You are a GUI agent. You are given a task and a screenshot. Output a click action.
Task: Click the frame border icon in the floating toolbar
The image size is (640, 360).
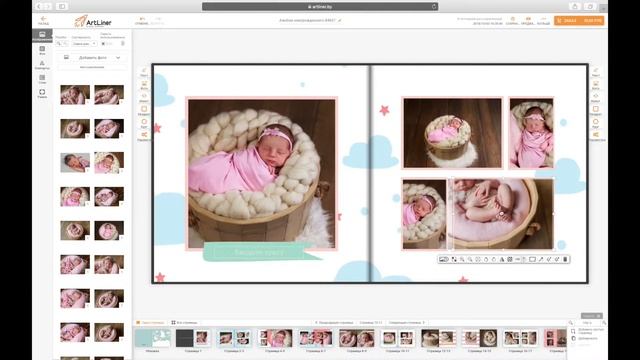pyautogui.click(x=532, y=259)
